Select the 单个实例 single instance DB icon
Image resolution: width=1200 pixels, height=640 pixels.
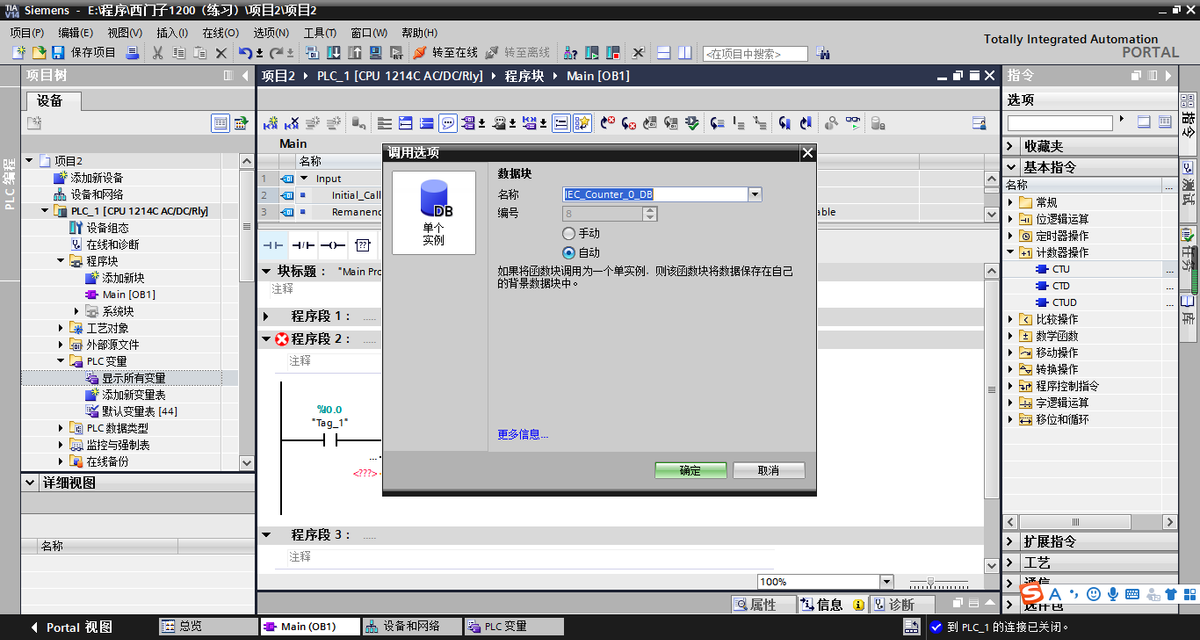[434, 212]
